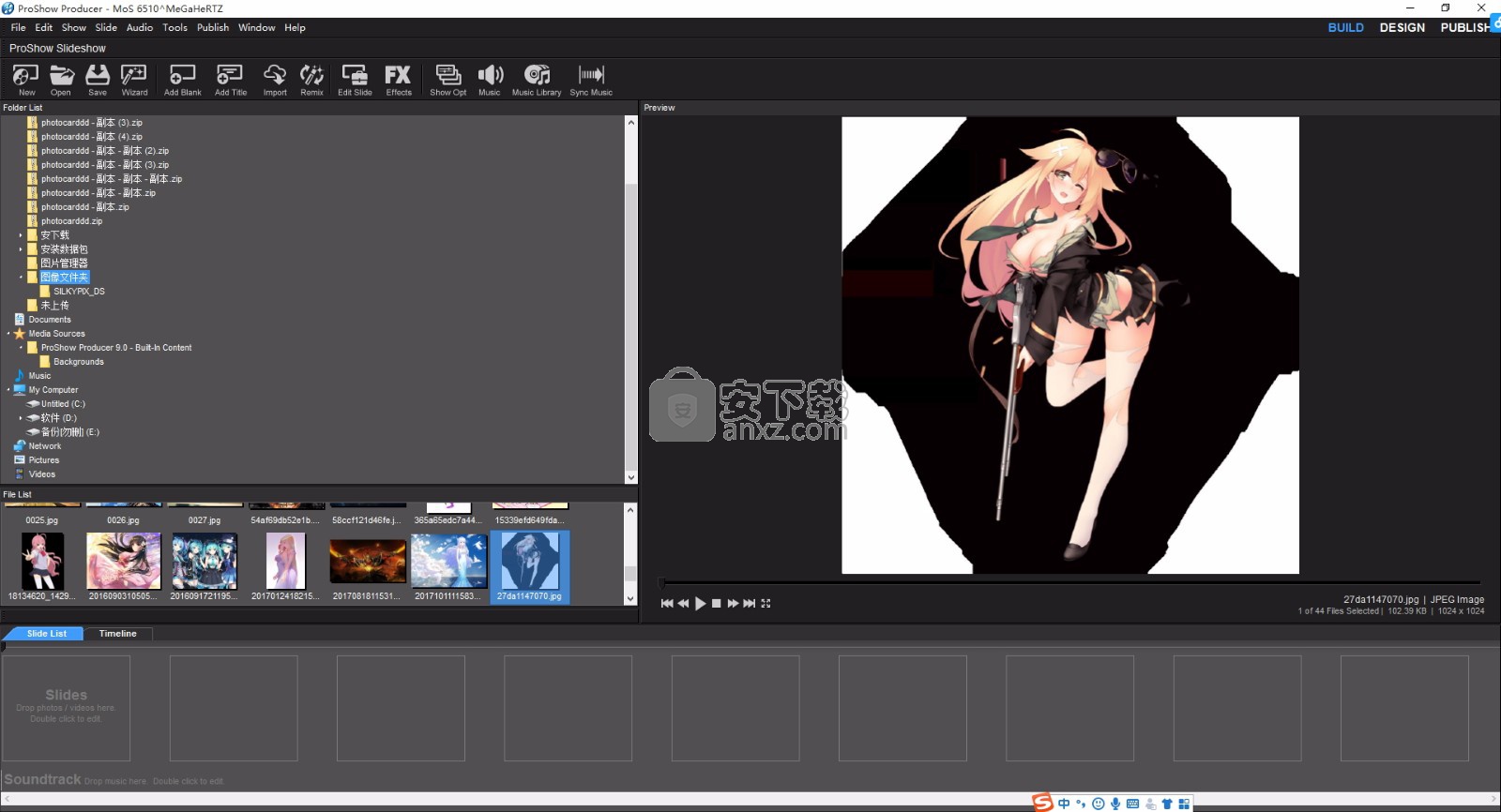Image resolution: width=1501 pixels, height=812 pixels.
Task: Click the File List scroll down arrow
Action: point(630,598)
